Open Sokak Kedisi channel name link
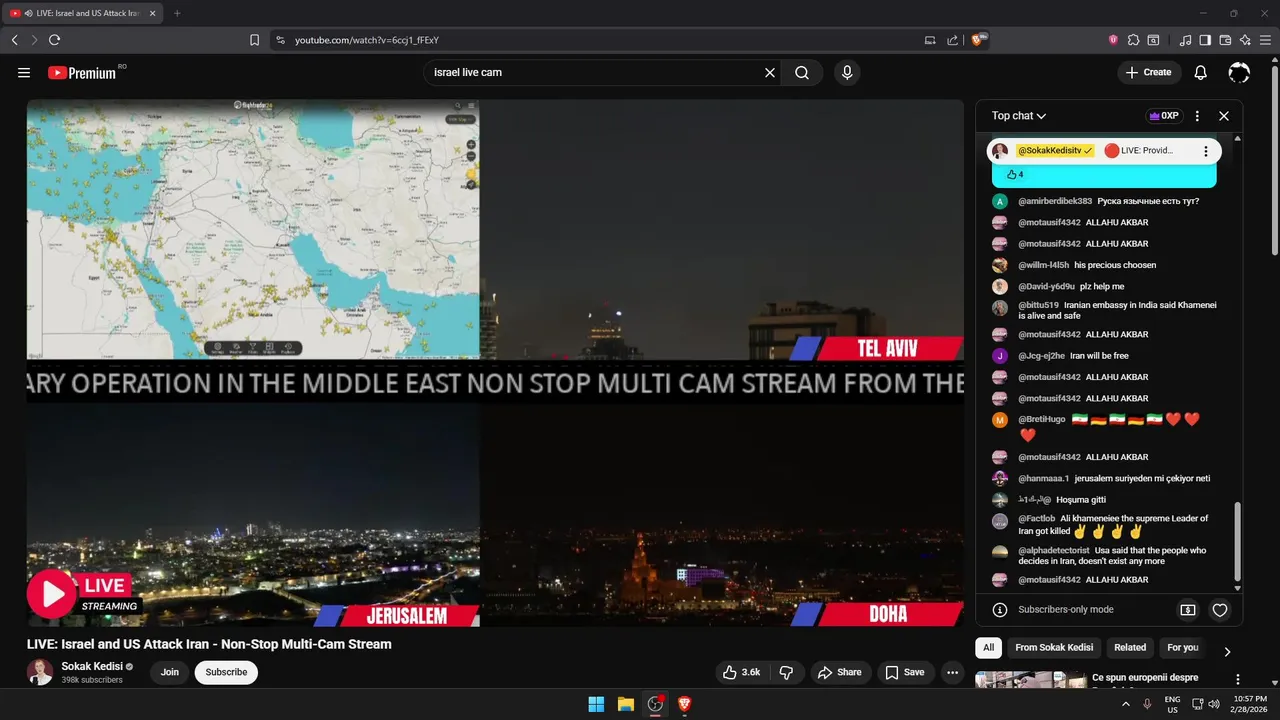This screenshot has height=720, width=1280. [91, 667]
